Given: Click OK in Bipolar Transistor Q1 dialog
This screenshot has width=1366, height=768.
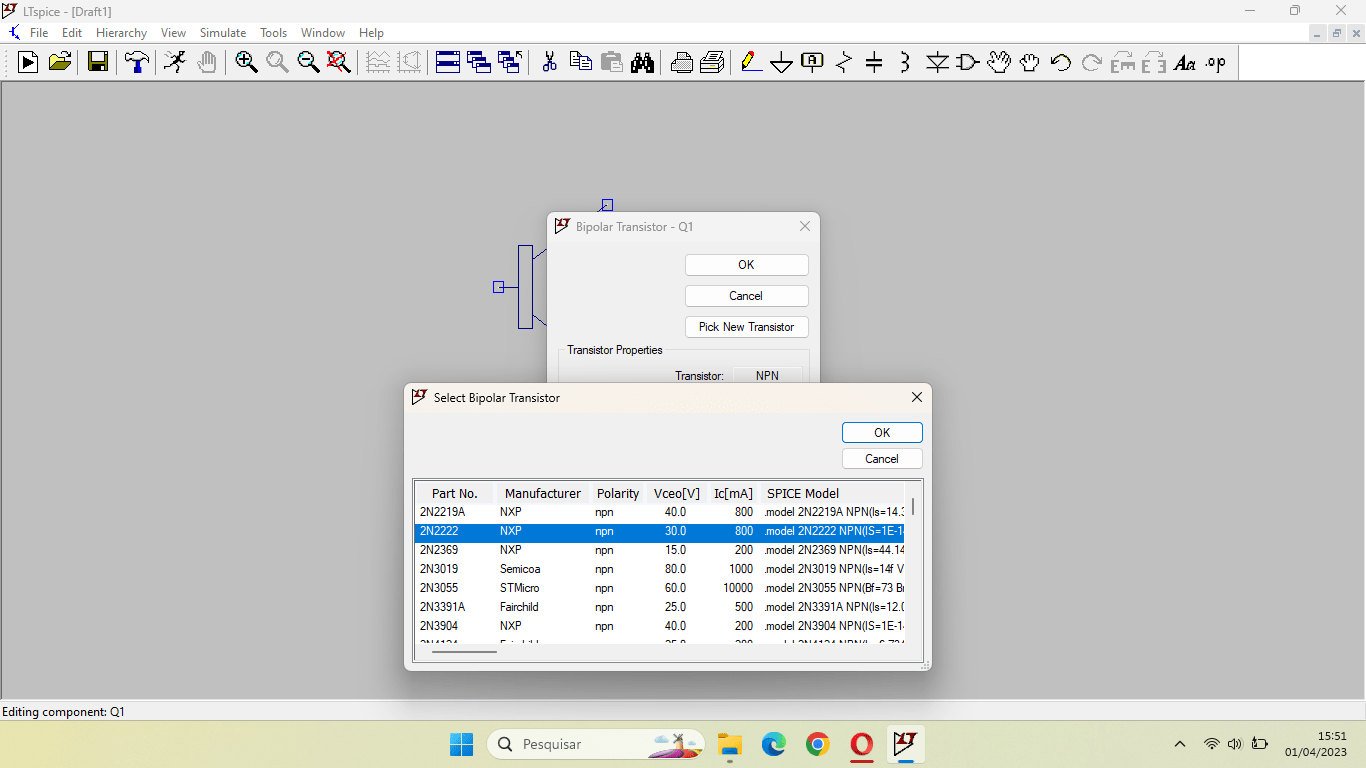Looking at the screenshot, I should (746, 265).
